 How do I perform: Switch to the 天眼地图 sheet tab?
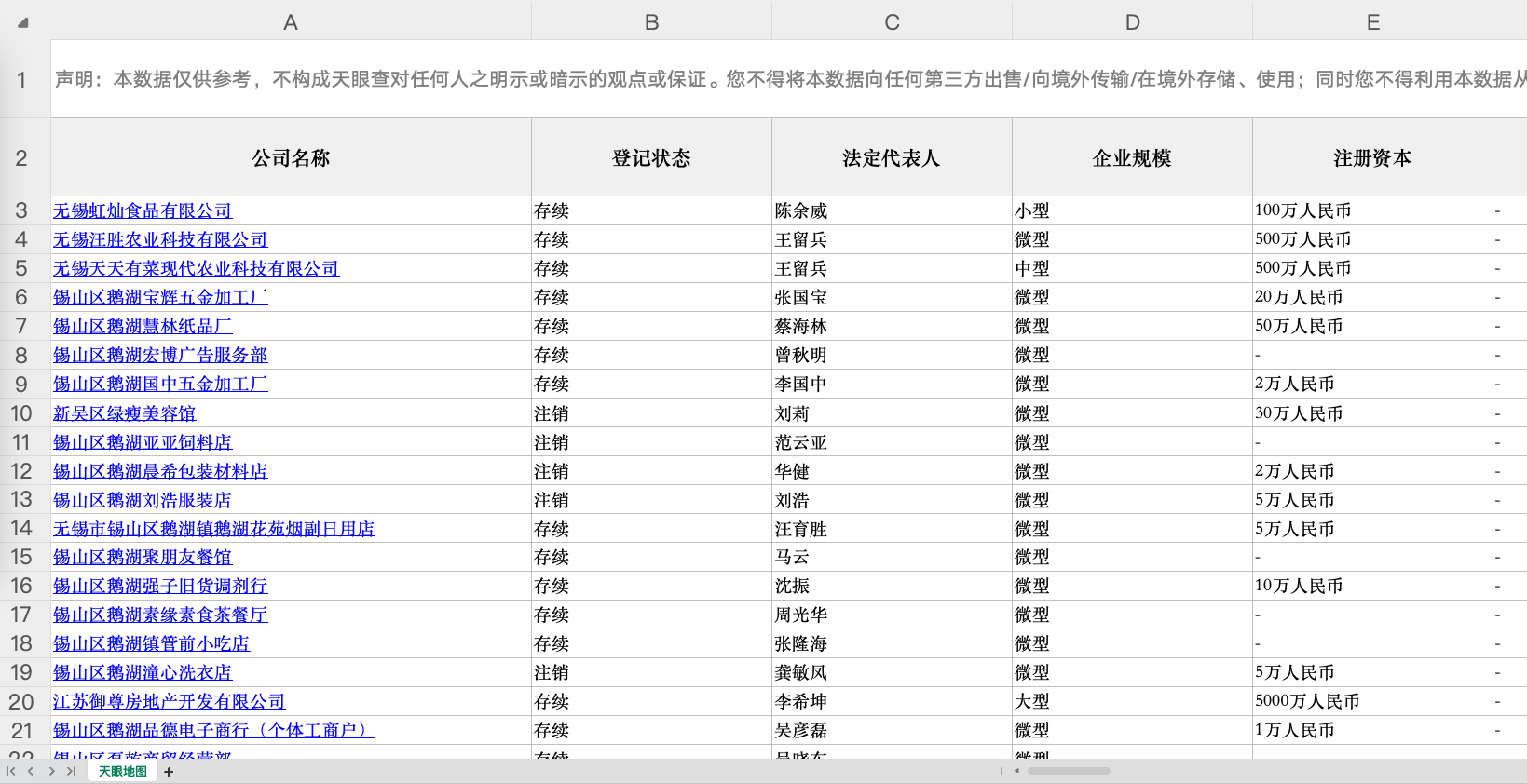[123, 772]
